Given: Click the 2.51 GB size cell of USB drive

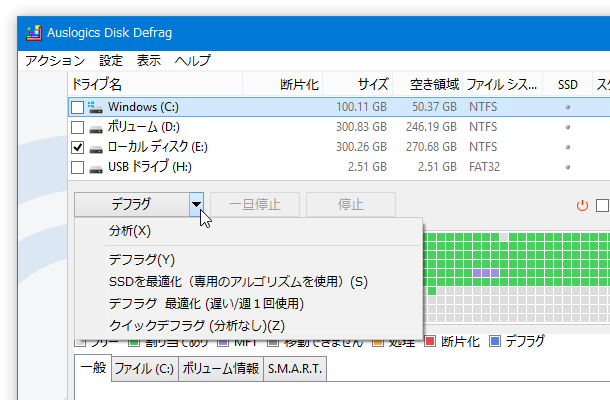Looking at the screenshot, I should click(367, 167).
